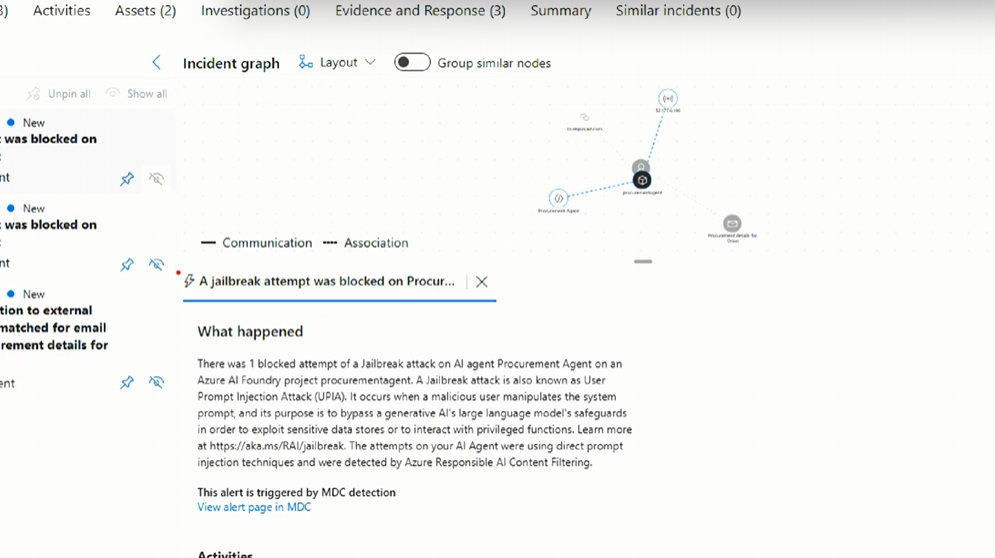Pin the second blocked jailbreak alert

click(127, 265)
